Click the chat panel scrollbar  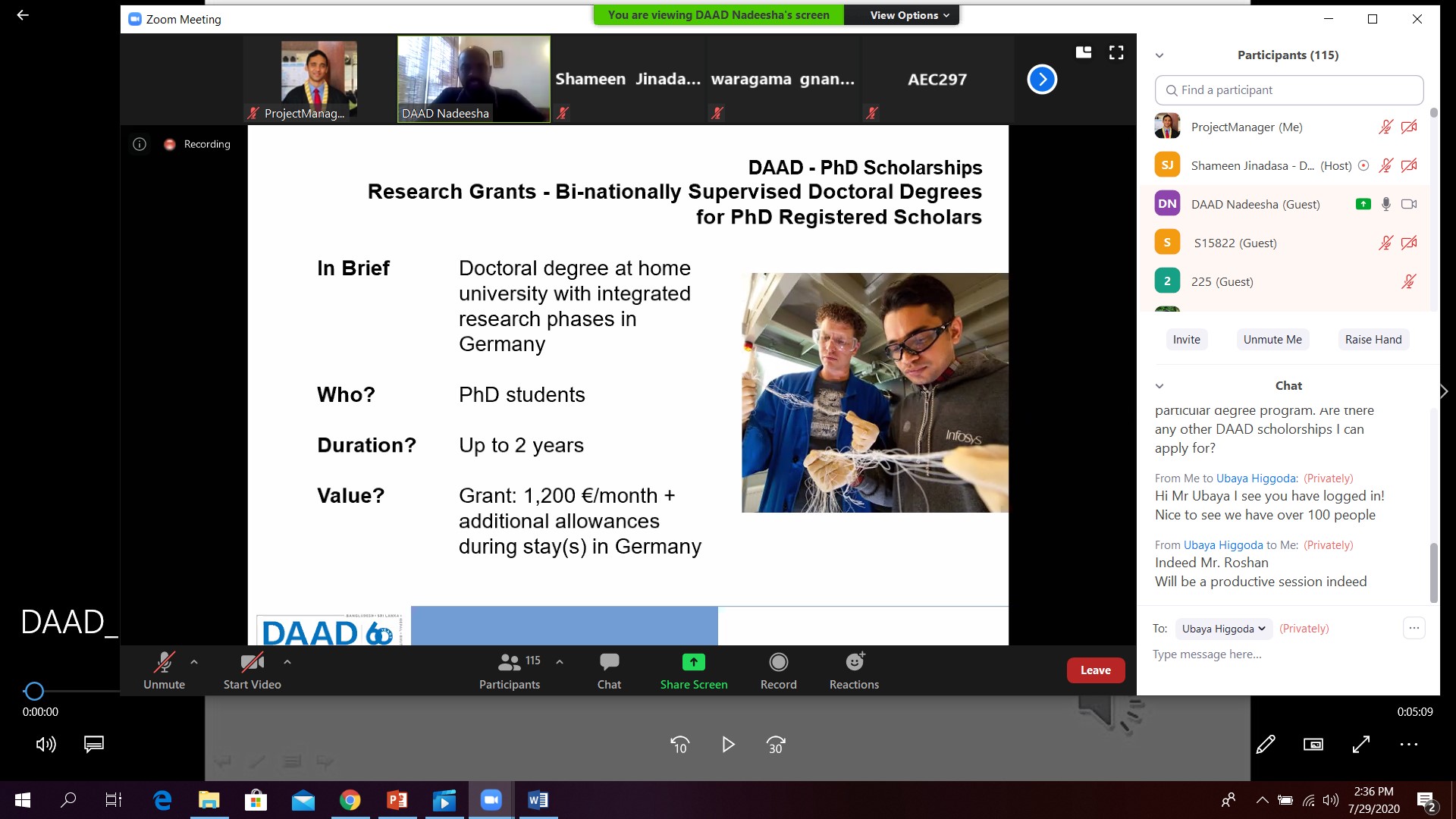point(1433,573)
